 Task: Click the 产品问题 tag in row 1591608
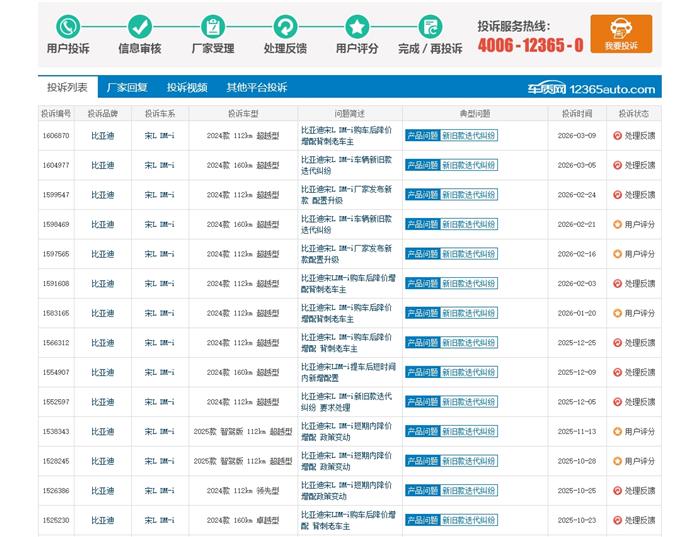coord(421,284)
